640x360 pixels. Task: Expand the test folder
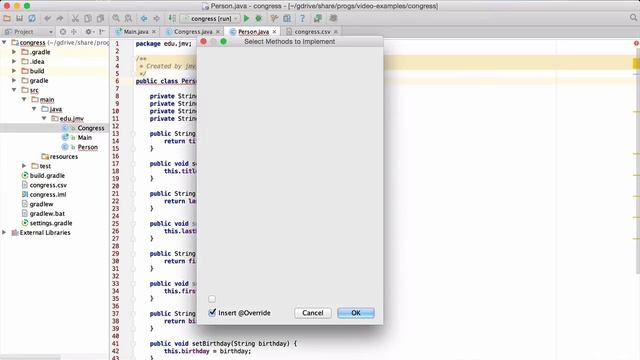point(24,166)
